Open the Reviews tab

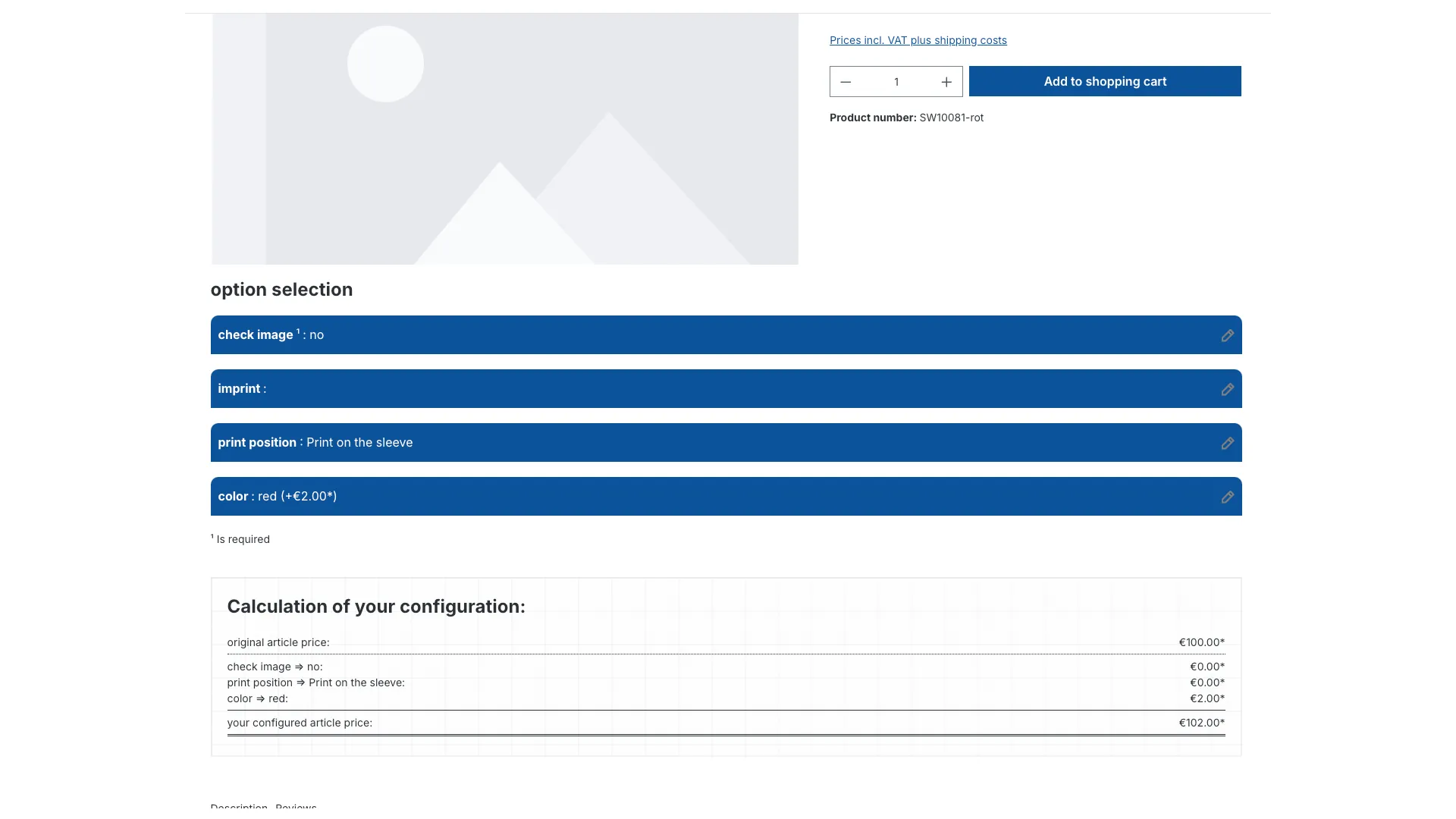click(x=296, y=807)
